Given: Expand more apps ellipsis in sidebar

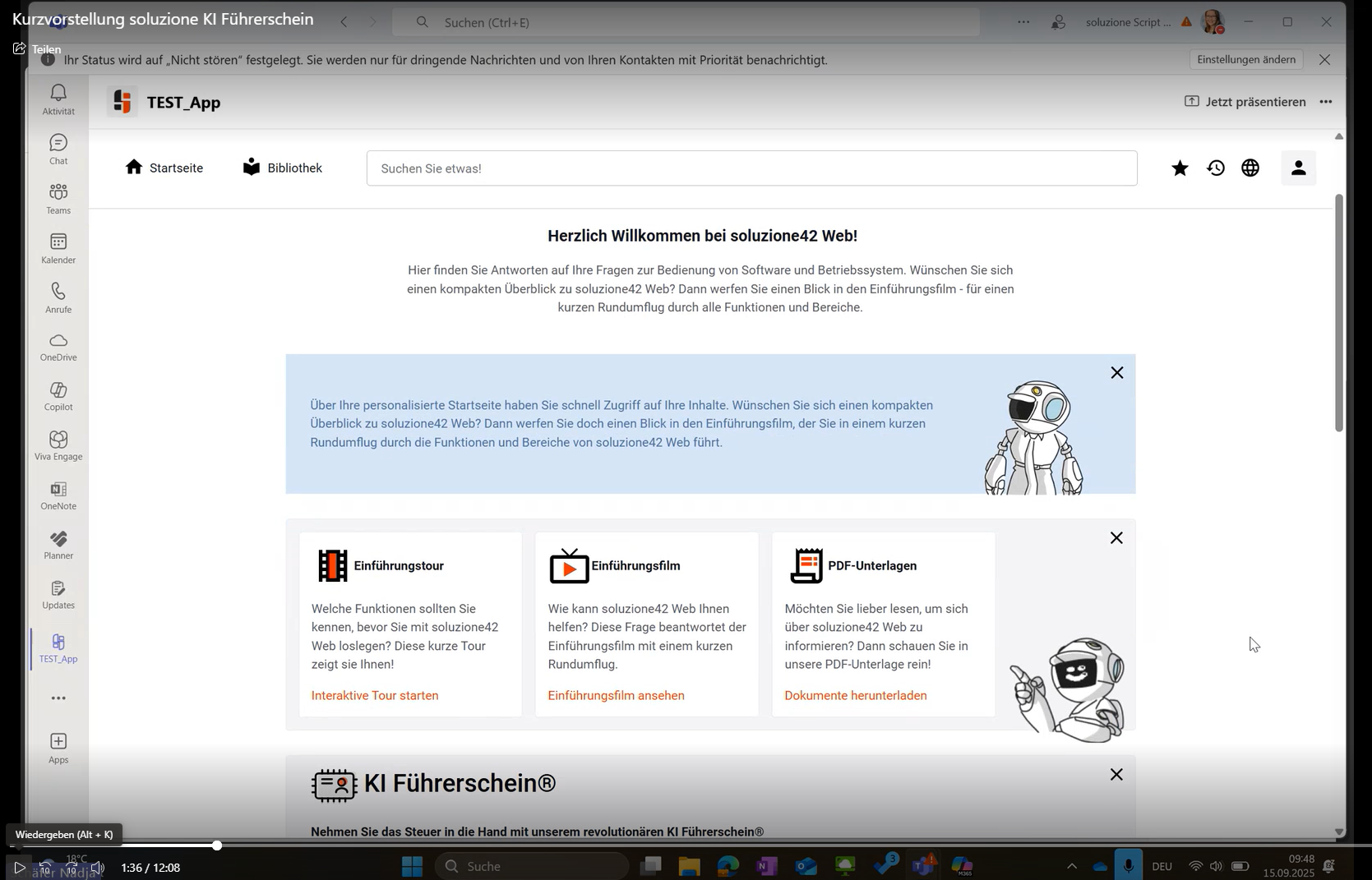Looking at the screenshot, I should click(58, 698).
